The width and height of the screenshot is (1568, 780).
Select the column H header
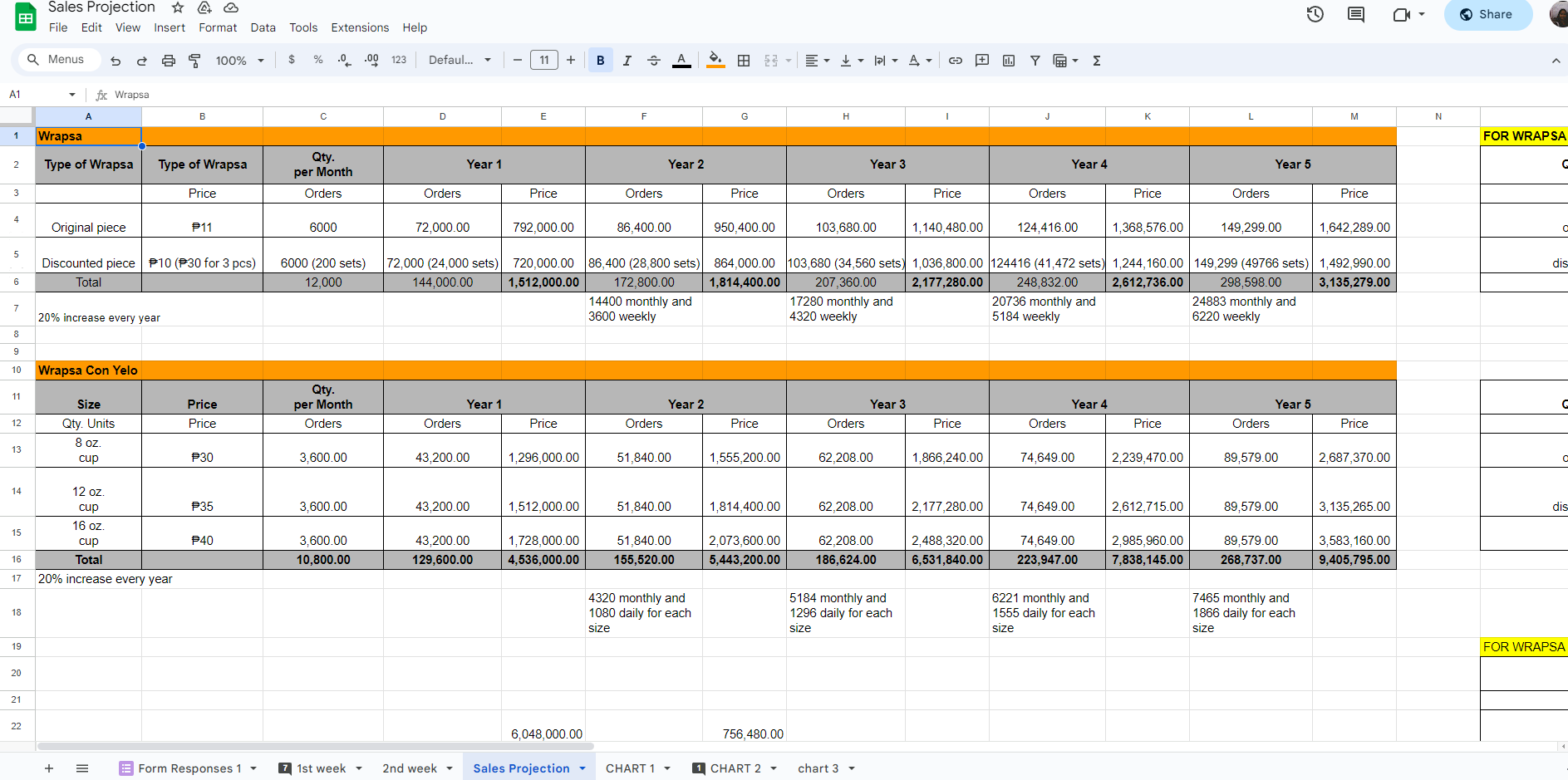(x=846, y=116)
